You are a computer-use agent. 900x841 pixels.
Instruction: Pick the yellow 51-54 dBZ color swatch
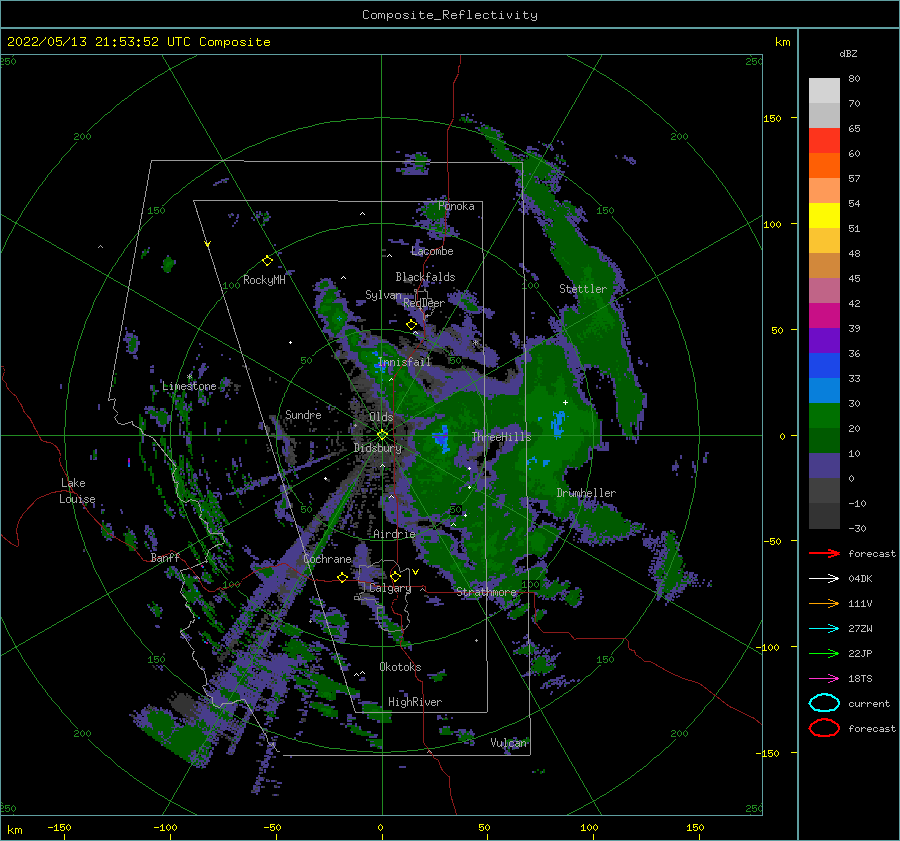pos(824,215)
